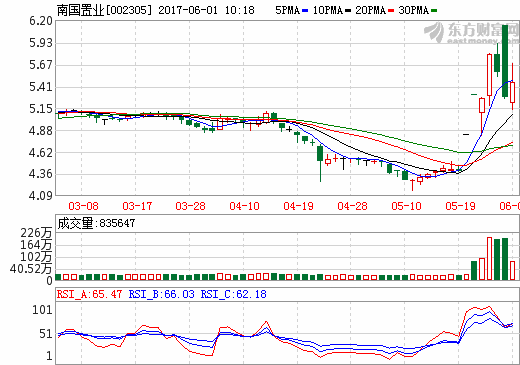This screenshot has height=365, width=520.
Task: Click the 10PMA legend label
Action: (x=327, y=10)
